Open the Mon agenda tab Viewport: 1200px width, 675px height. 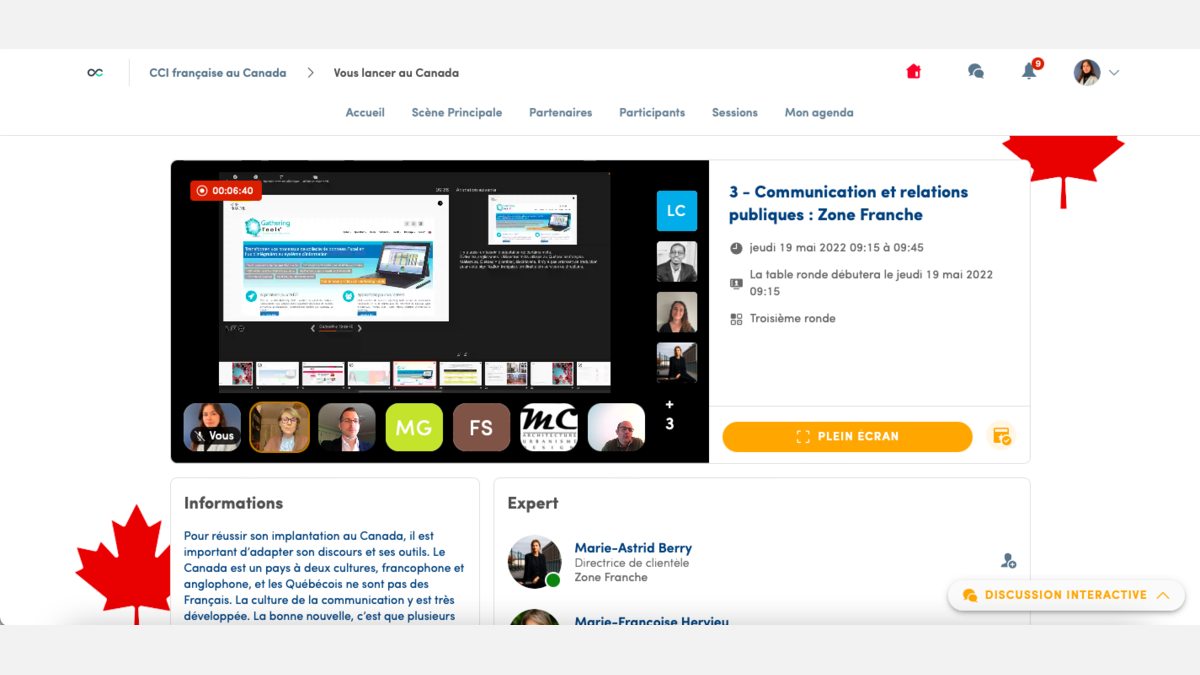coord(819,113)
